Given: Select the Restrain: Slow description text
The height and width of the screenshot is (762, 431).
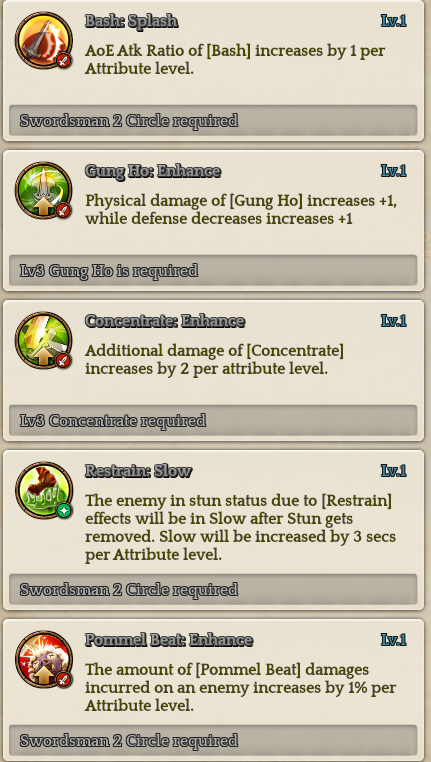Looking at the screenshot, I should click(x=241, y=527).
